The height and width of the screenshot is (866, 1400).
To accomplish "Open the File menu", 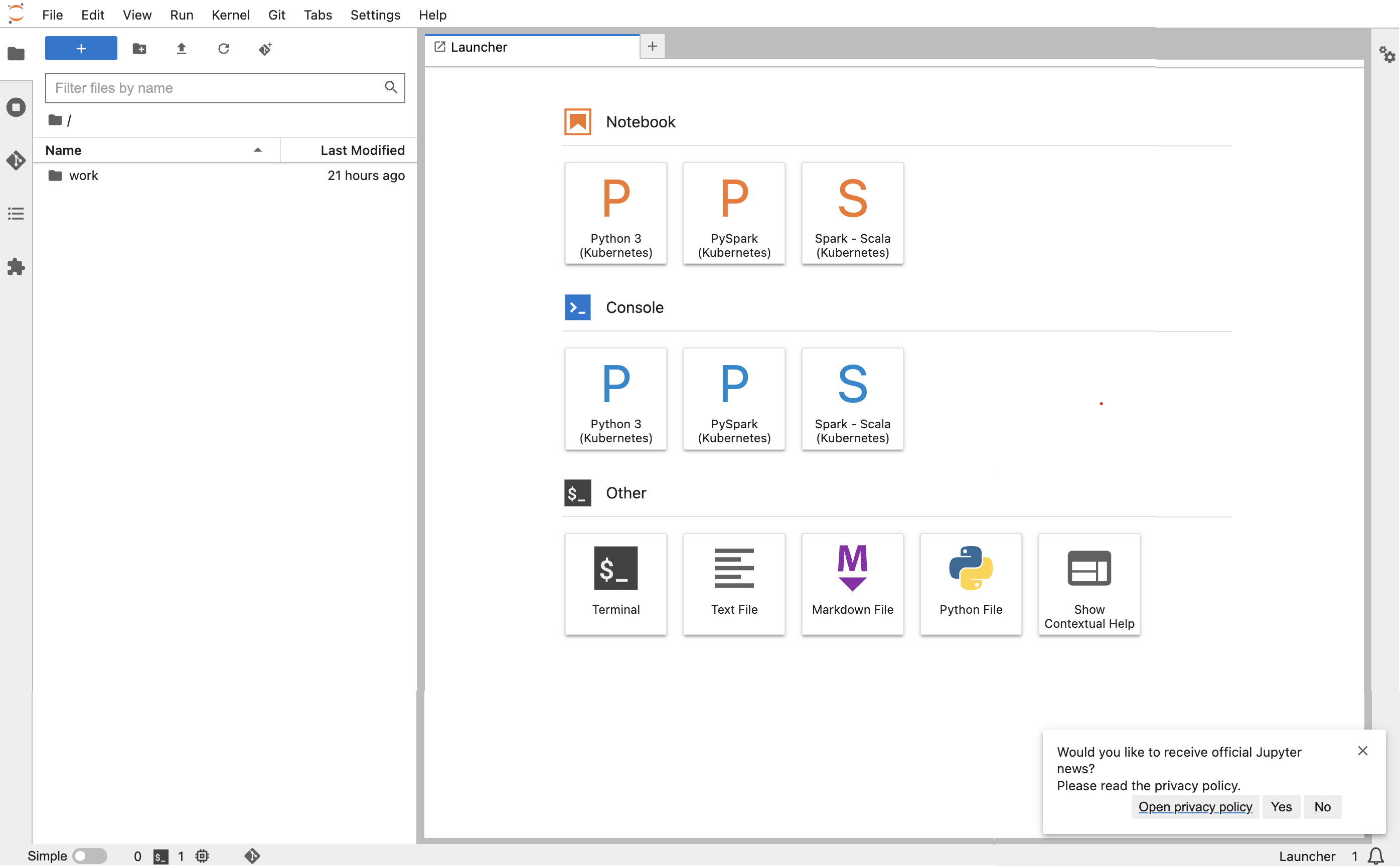I will (x=52, y=15).
